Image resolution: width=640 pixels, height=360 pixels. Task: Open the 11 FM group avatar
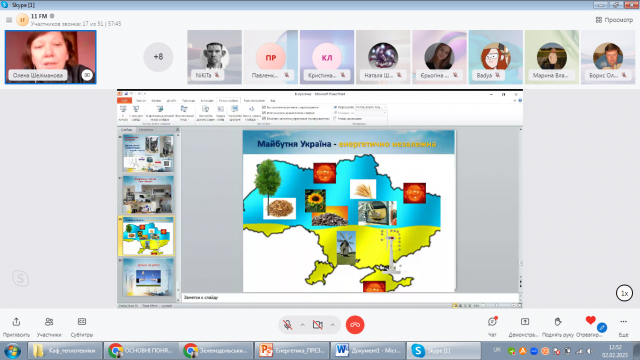(x=22, y=20)
